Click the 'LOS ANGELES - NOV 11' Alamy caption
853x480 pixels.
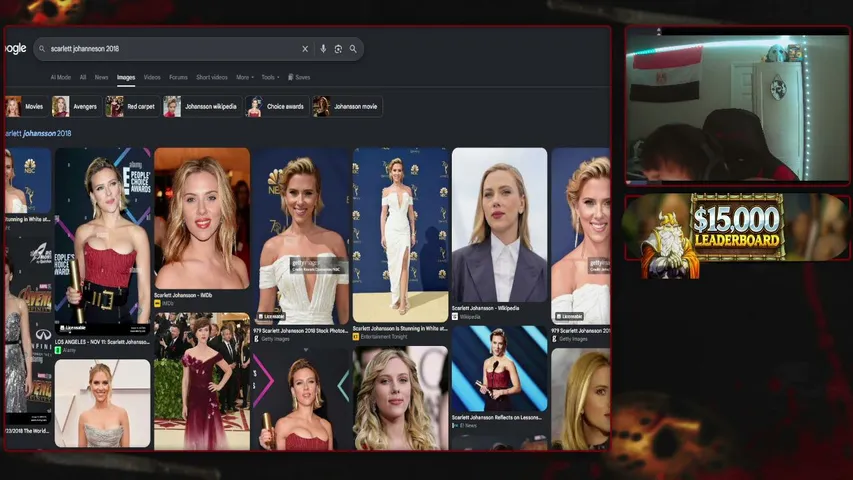tap(102, 342)
